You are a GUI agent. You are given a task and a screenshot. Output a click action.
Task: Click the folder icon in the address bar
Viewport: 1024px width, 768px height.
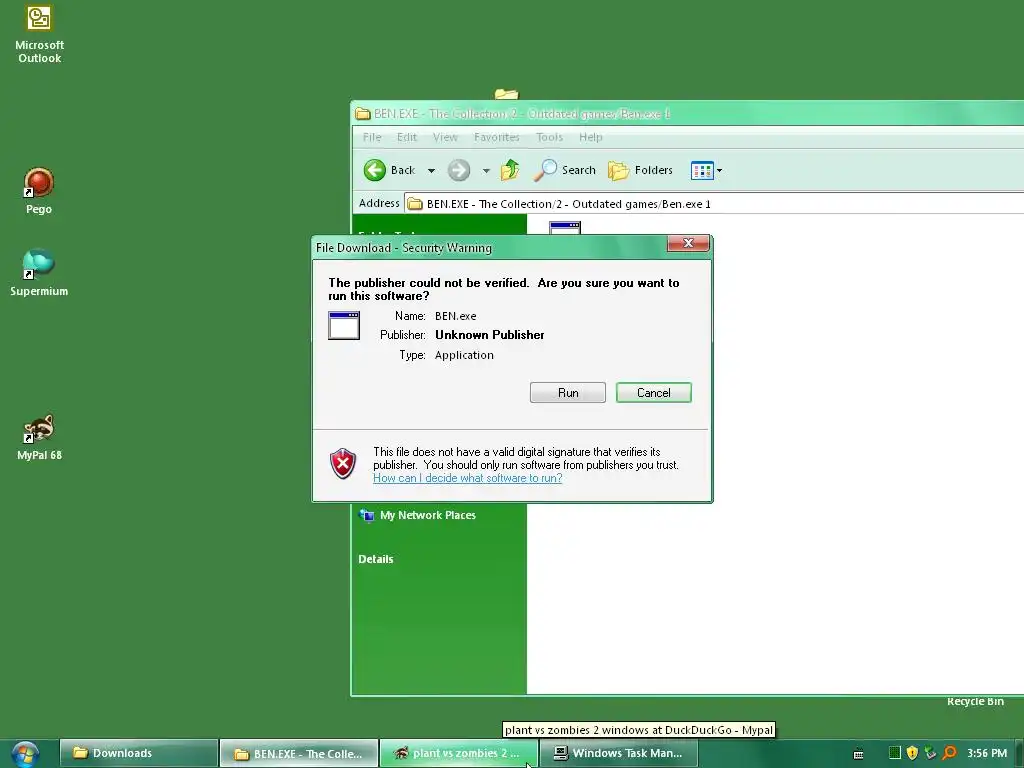(415, 204)
